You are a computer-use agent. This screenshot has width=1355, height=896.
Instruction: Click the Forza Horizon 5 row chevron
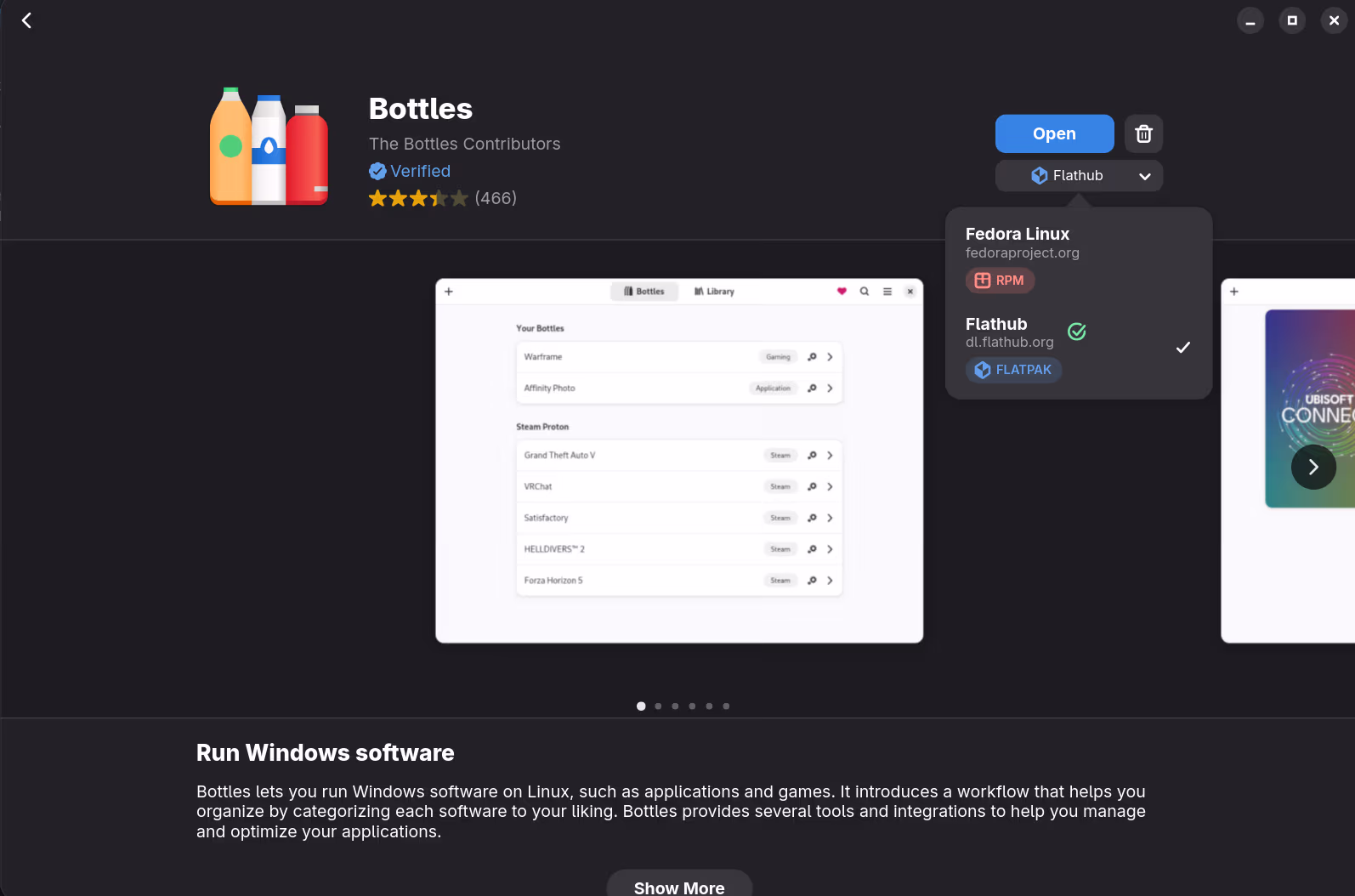(x=830, y=581)
